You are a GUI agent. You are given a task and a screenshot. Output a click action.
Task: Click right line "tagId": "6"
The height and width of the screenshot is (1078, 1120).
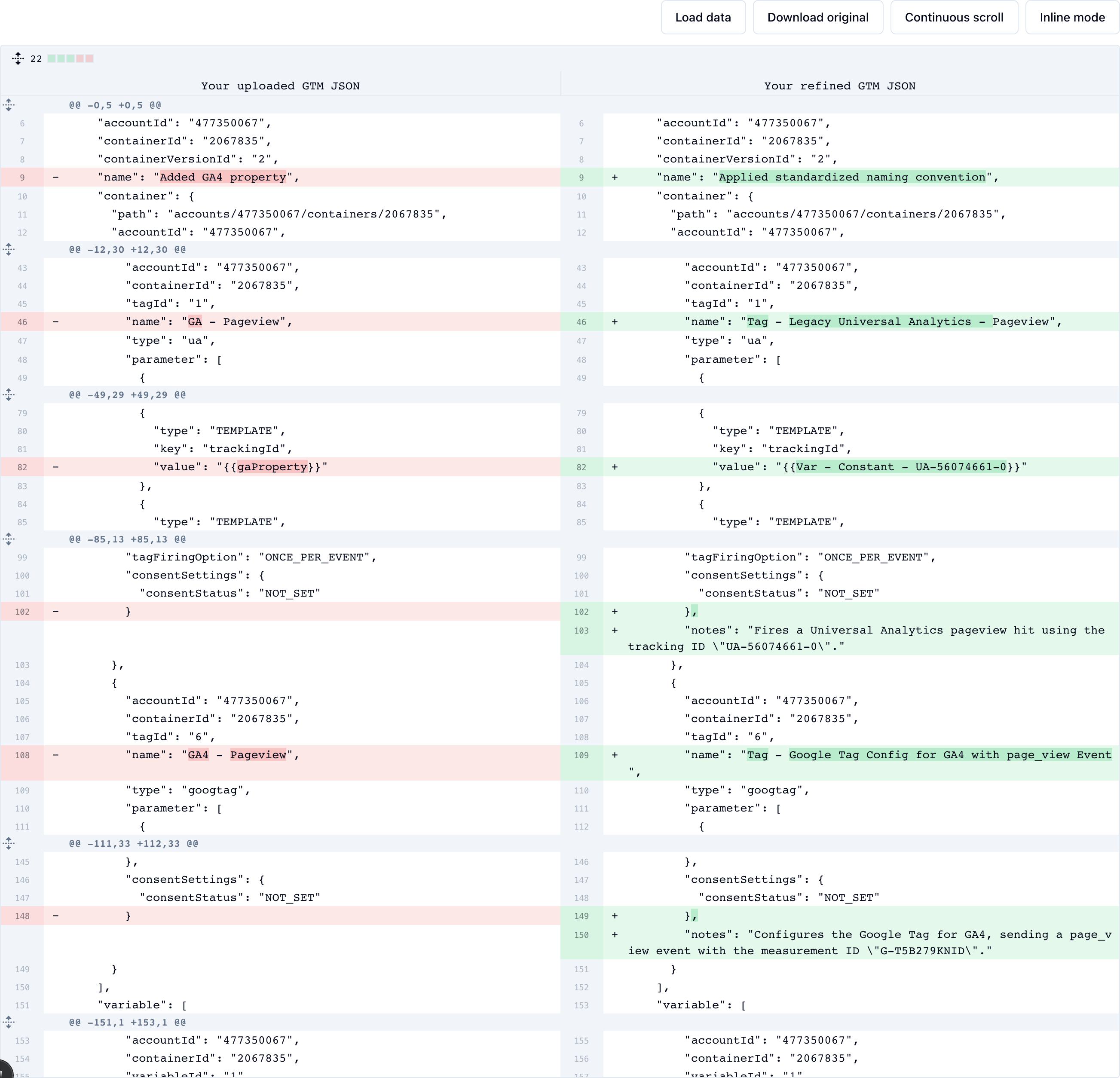tap(730, 737)
